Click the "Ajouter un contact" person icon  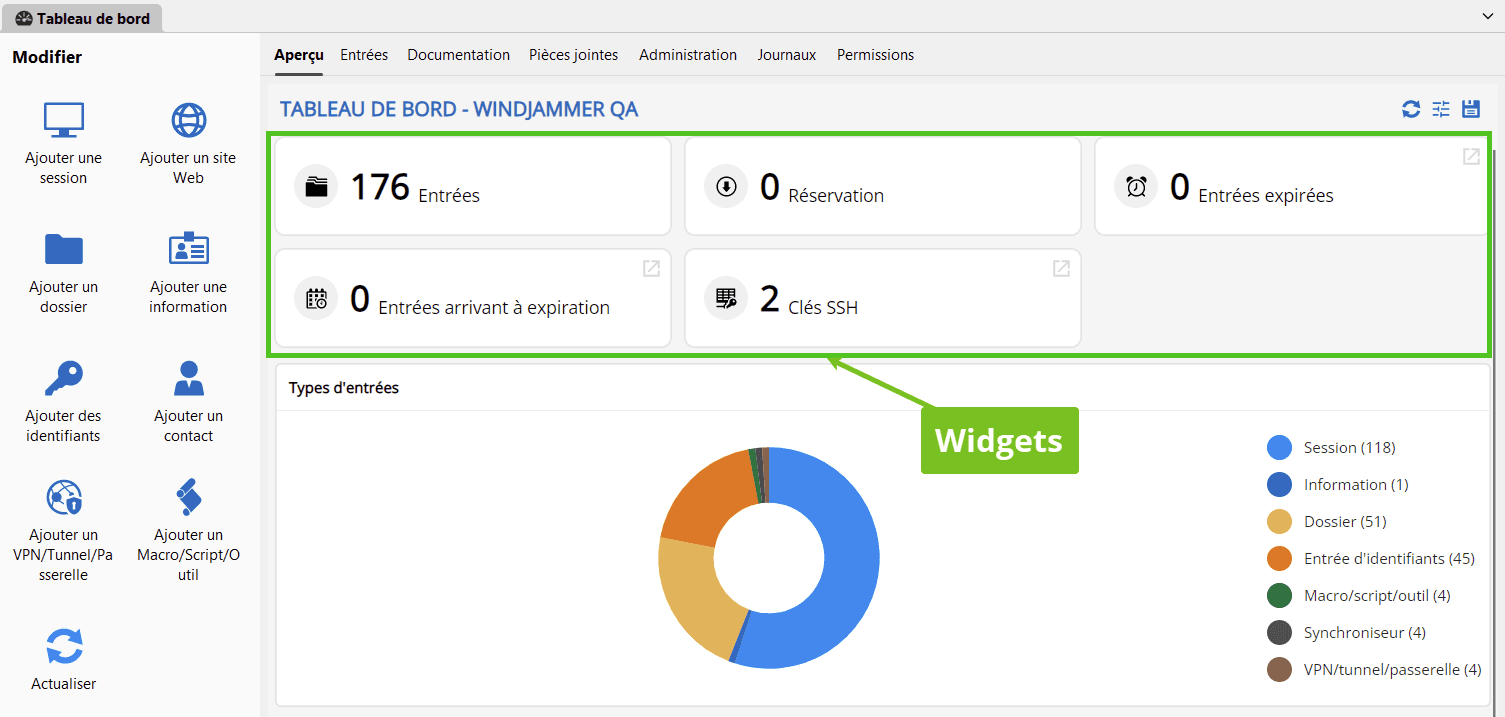(x=188, y=377)
